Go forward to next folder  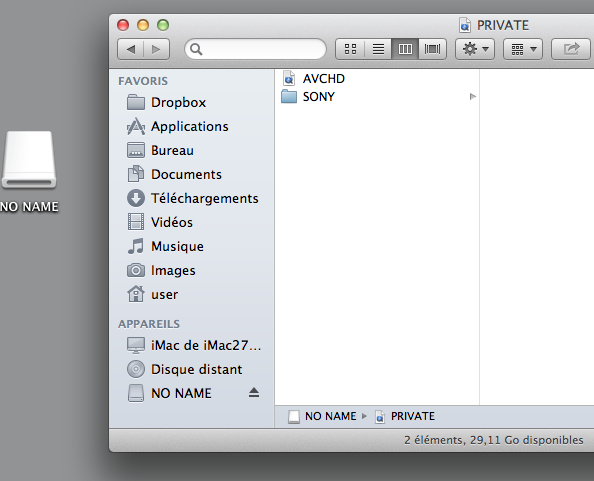[x=156, y=49]
